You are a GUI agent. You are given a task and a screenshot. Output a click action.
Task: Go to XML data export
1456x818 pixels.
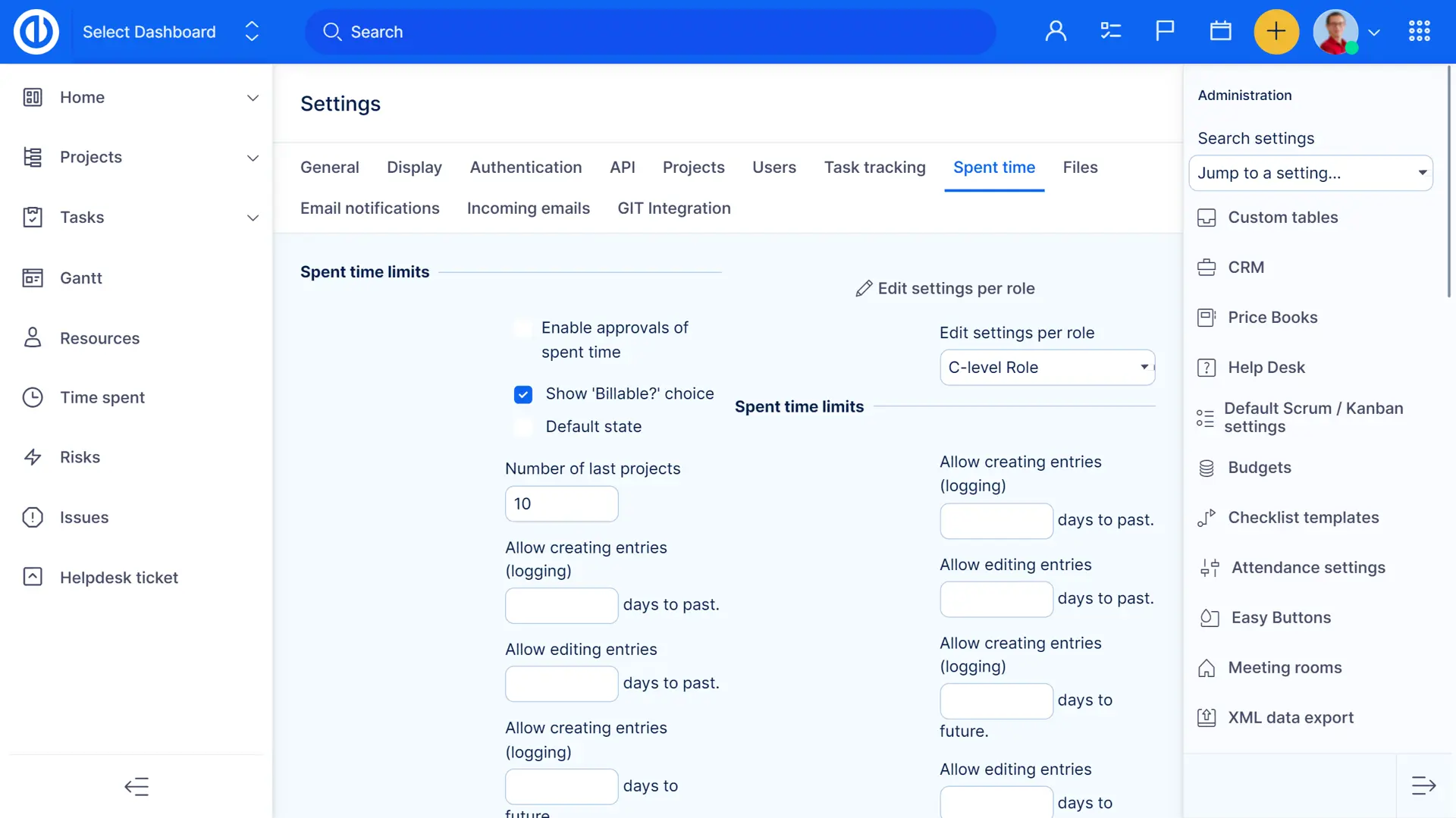1290,718
